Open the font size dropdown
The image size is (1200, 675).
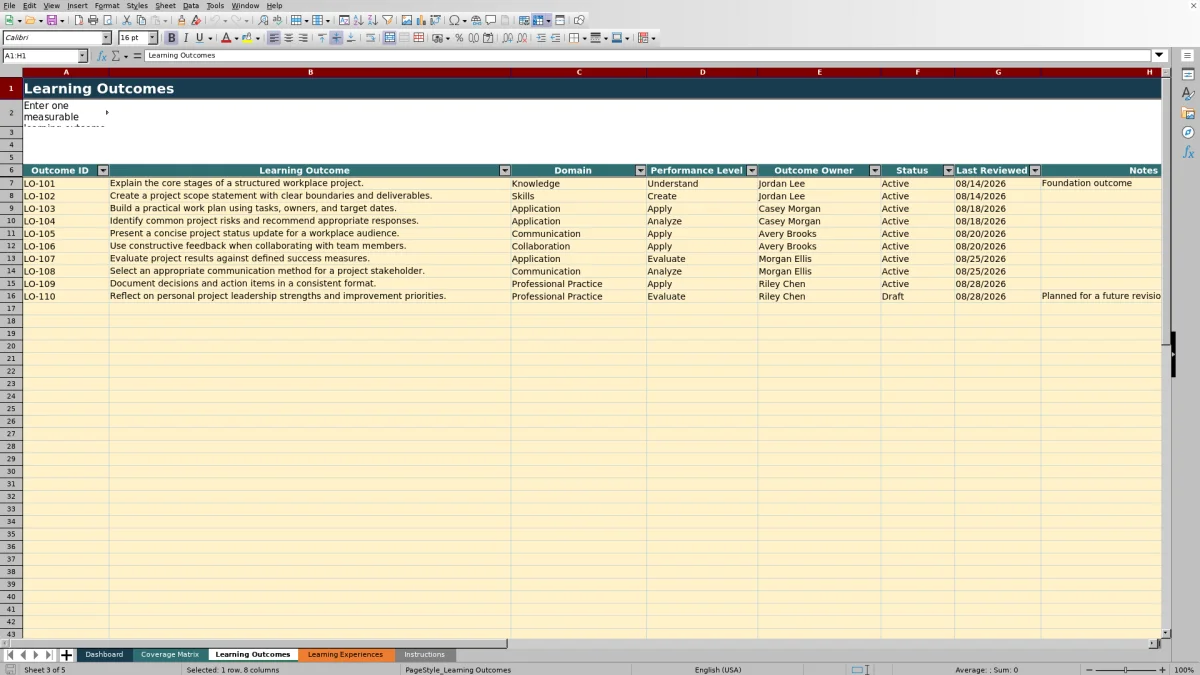(153, 38)
